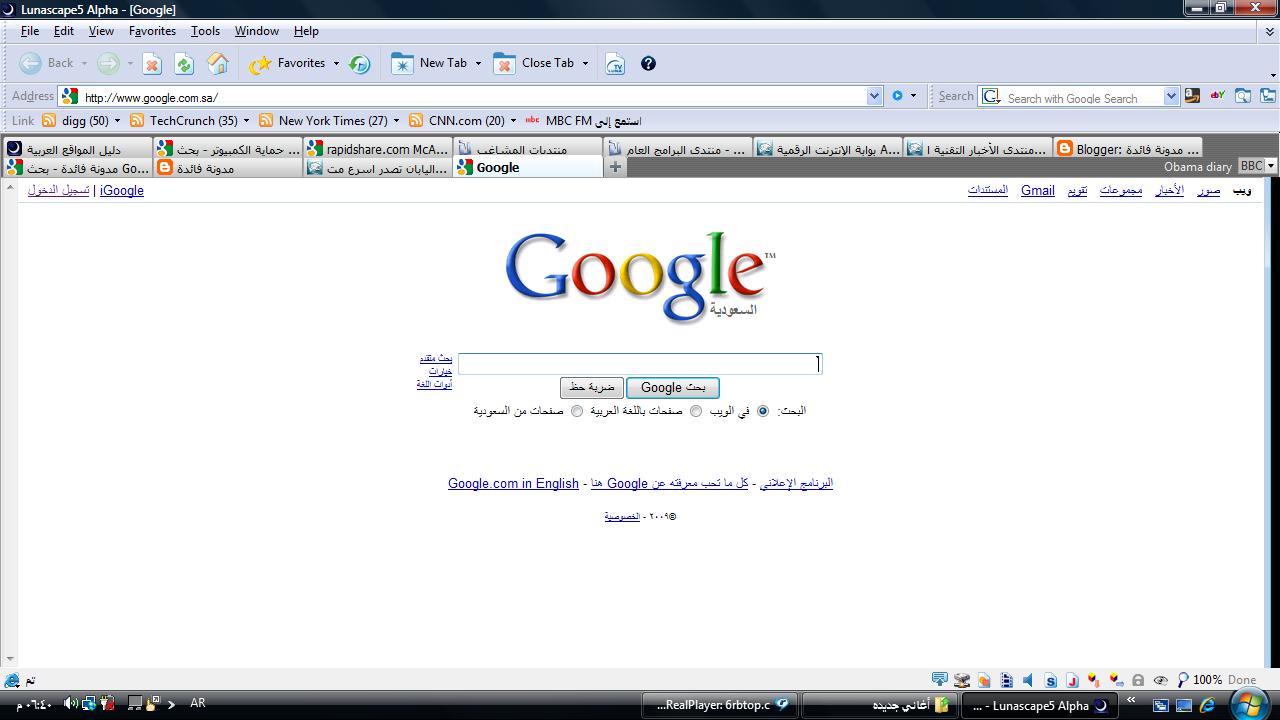This screenshot has height=720, width=1280.
Task: Click inside the Google search text box
Action: coord(639,364)
